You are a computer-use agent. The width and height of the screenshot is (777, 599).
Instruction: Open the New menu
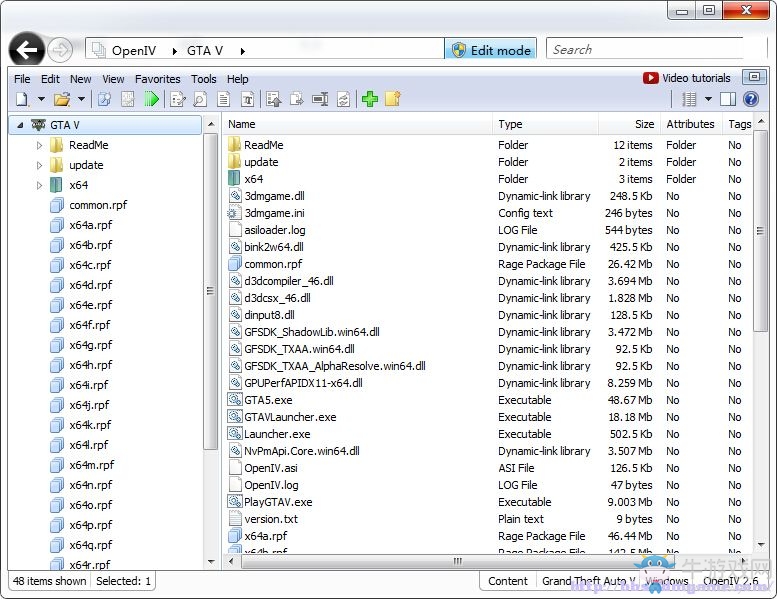(80, 79)
